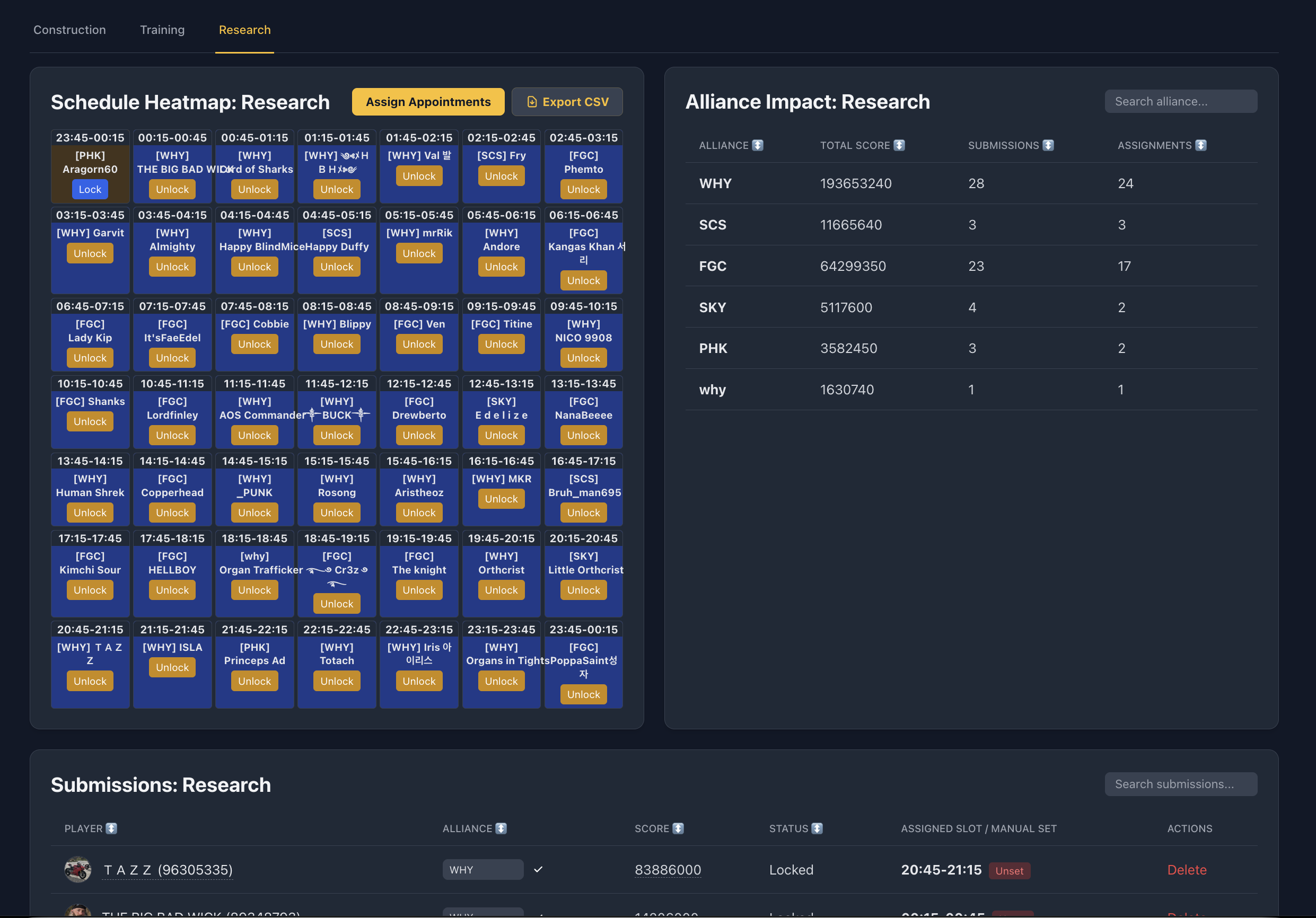Lock the [PHK] Aragorn60 slot
The image size is (1316, 918).
point(90,190)
